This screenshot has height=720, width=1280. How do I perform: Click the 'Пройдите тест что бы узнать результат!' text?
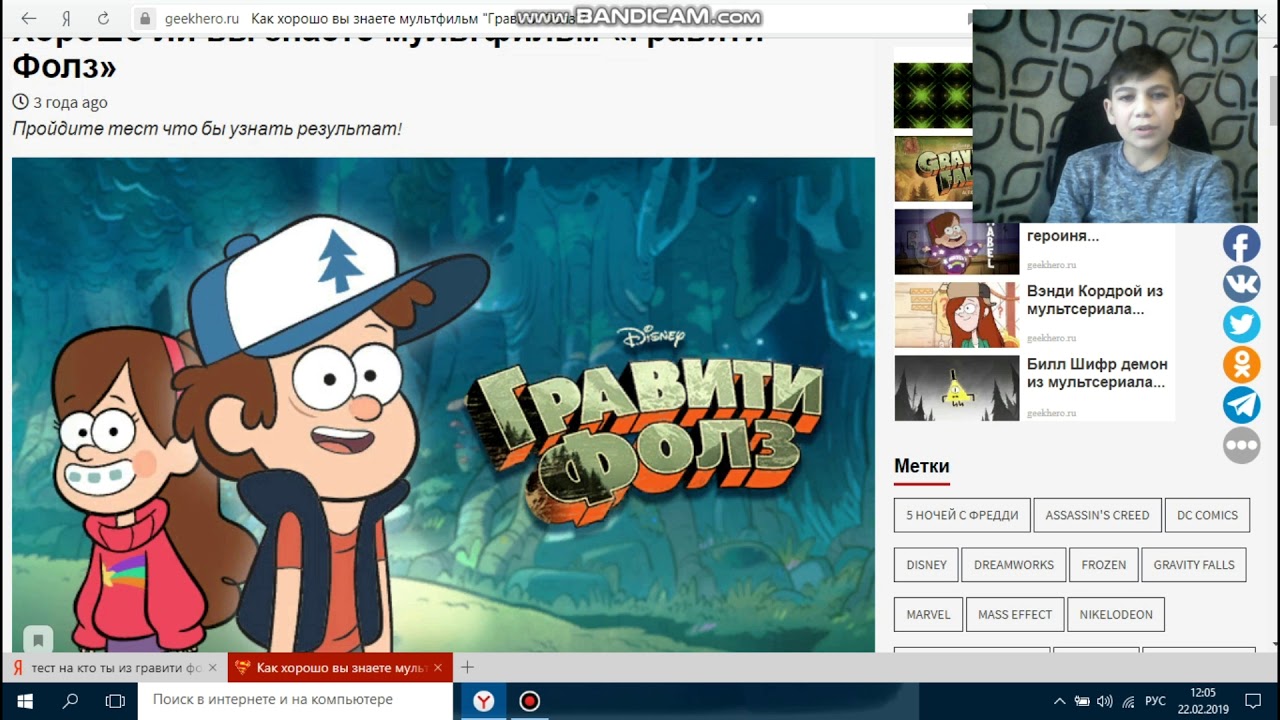(207, 129)
